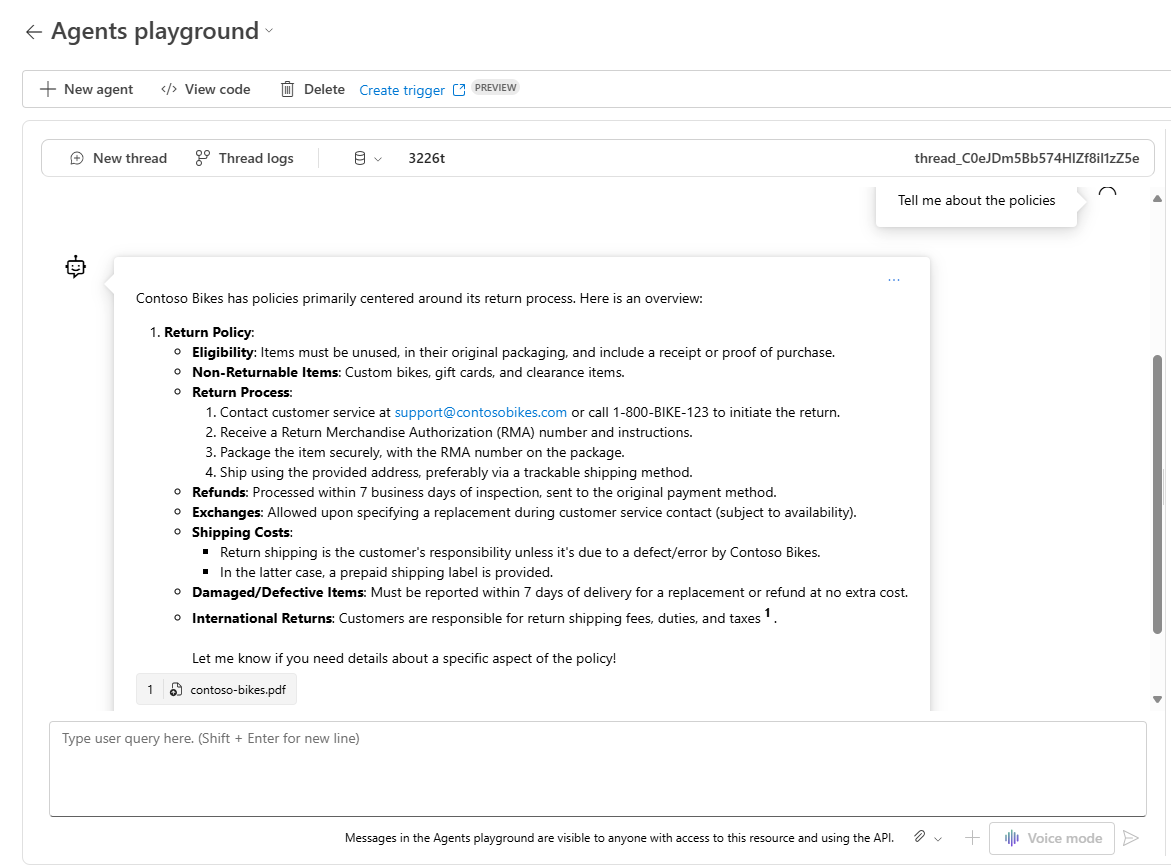Click the Delete label
Viewport: 1171px width, 865px height.
click(x=324, y=89)
